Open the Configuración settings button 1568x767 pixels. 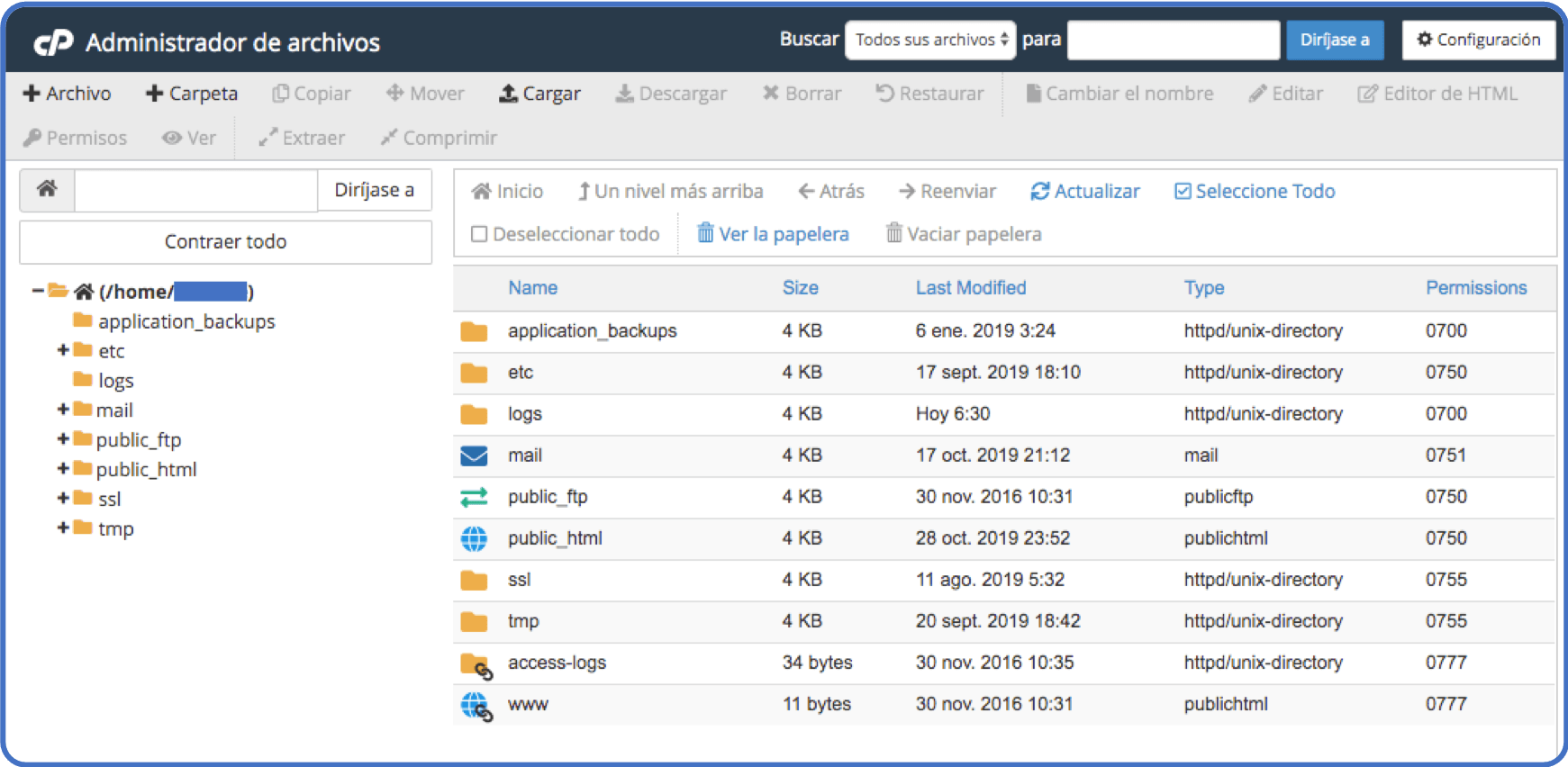(1479, 40)
